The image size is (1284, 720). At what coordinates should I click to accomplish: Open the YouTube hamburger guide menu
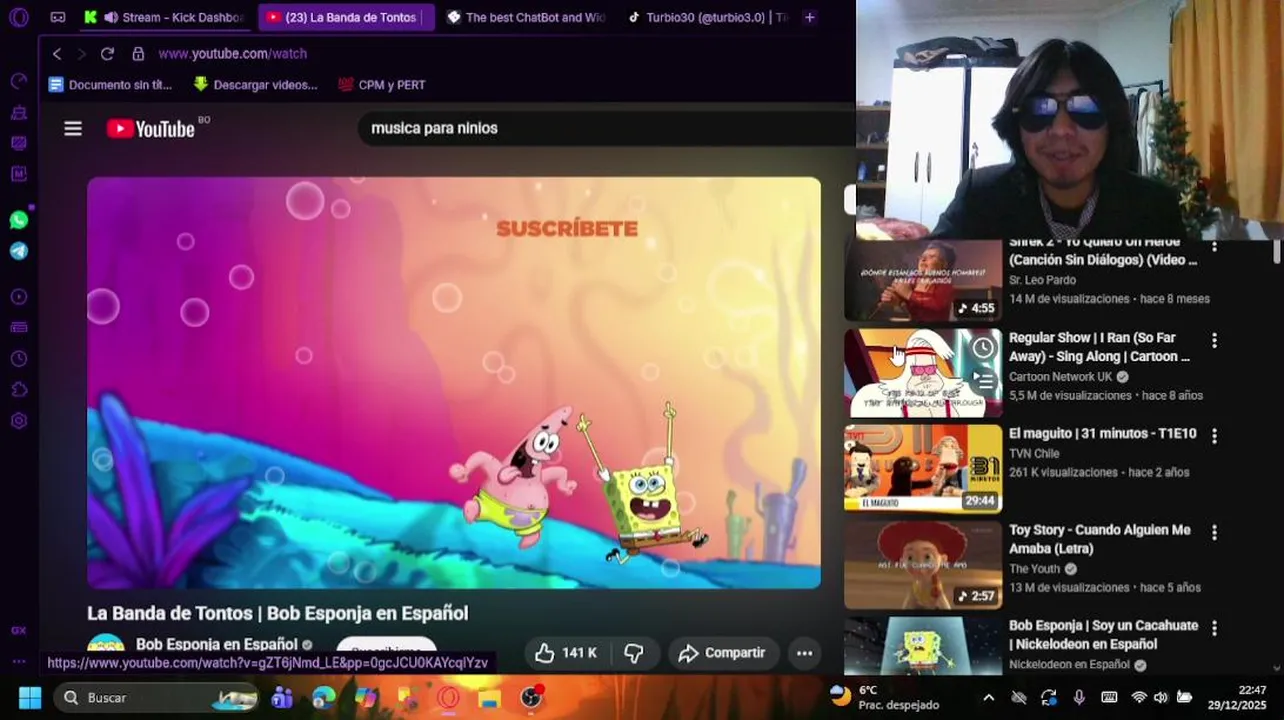click(73, 128)
